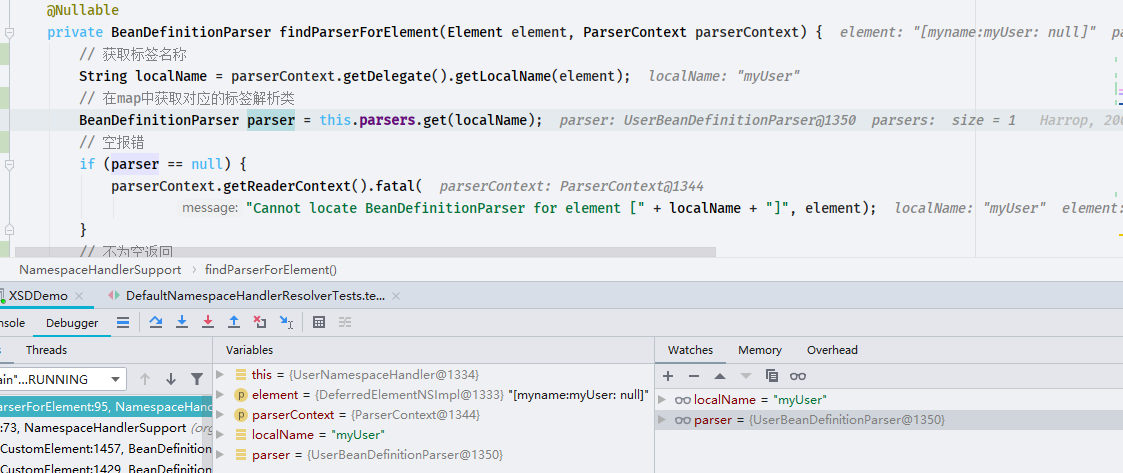Remove selected watch with minus icon
This screenshot has width=1123, height=473.
693,376
